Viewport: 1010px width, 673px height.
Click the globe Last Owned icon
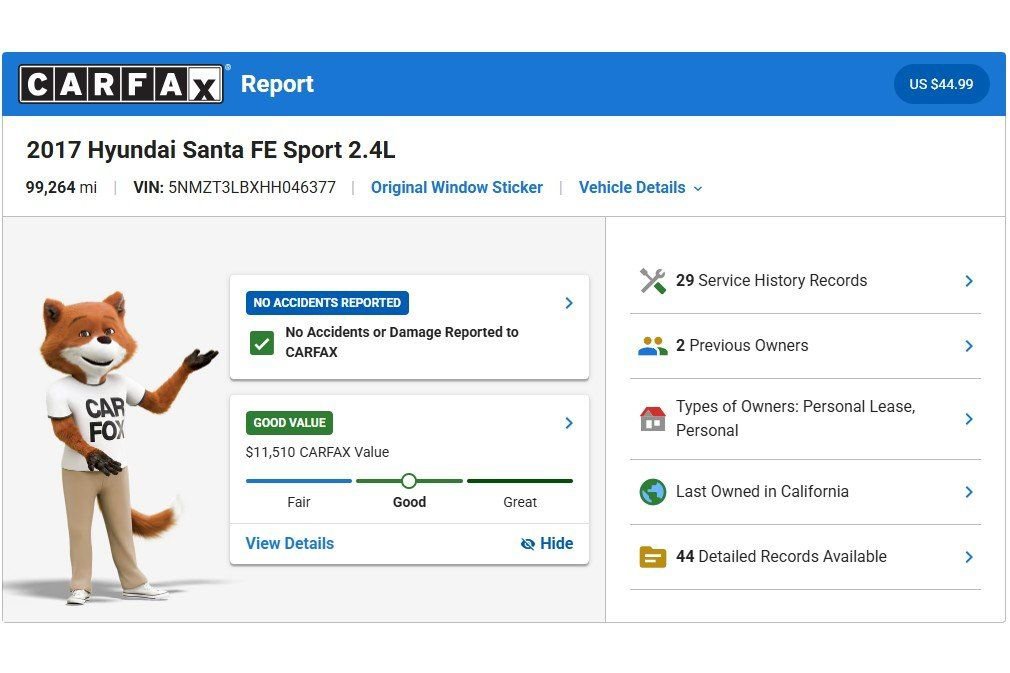(653, 492)
